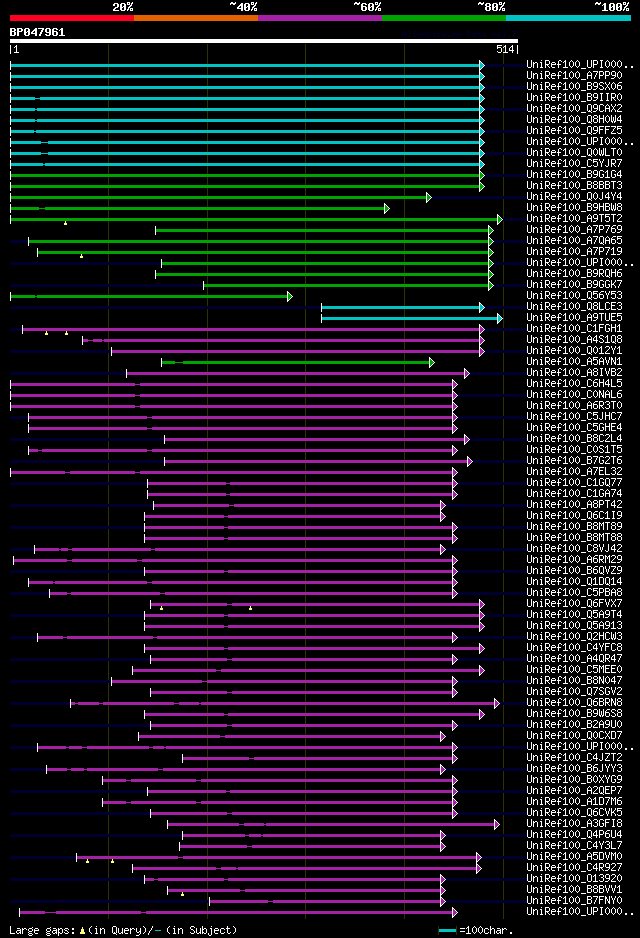Open the UniRef100_B9SX06 hit label
This screenshot has height=938, width=640.
coord(574,87)
